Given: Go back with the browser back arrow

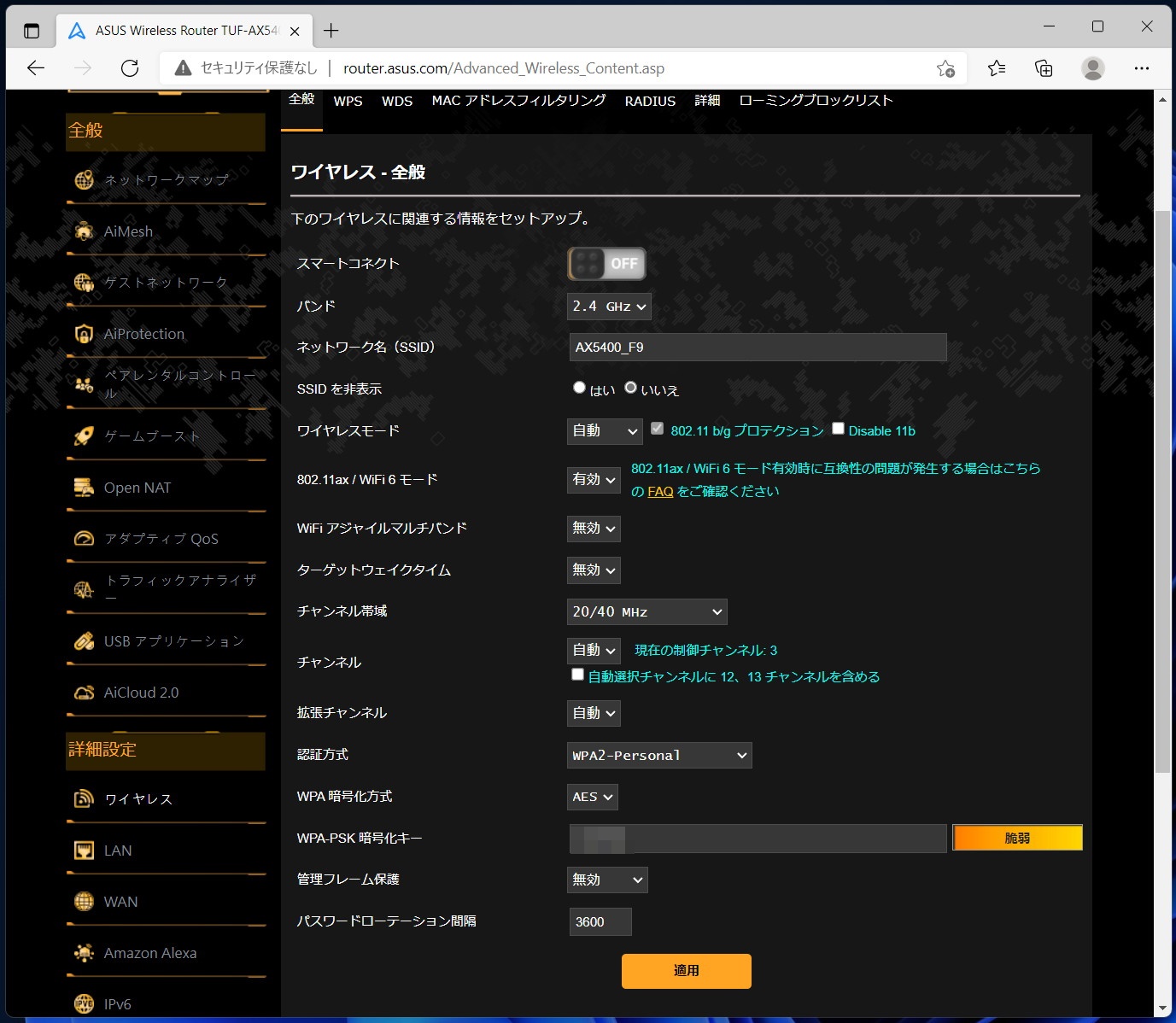Looking at the screenshot, I should (36, 68).
